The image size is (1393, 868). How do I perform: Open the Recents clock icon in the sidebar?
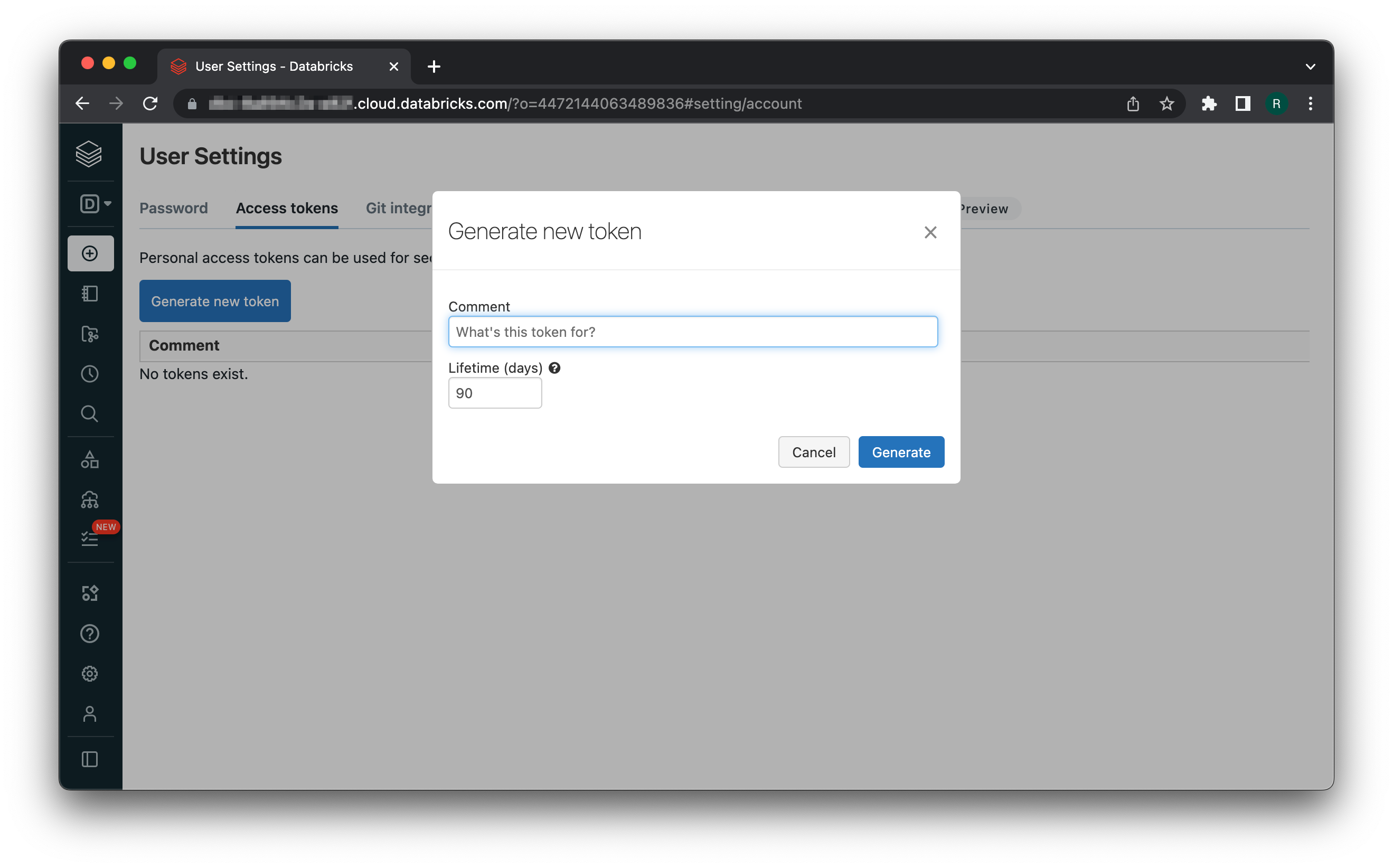[x=90, y=374]
